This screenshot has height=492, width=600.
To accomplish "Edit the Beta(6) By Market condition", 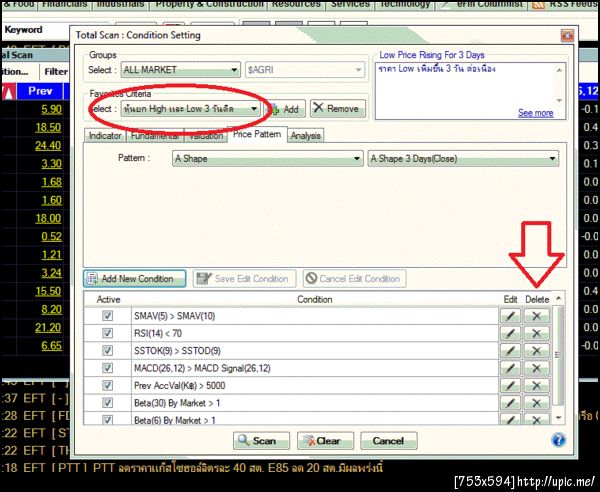I will [x=510, y=419].
